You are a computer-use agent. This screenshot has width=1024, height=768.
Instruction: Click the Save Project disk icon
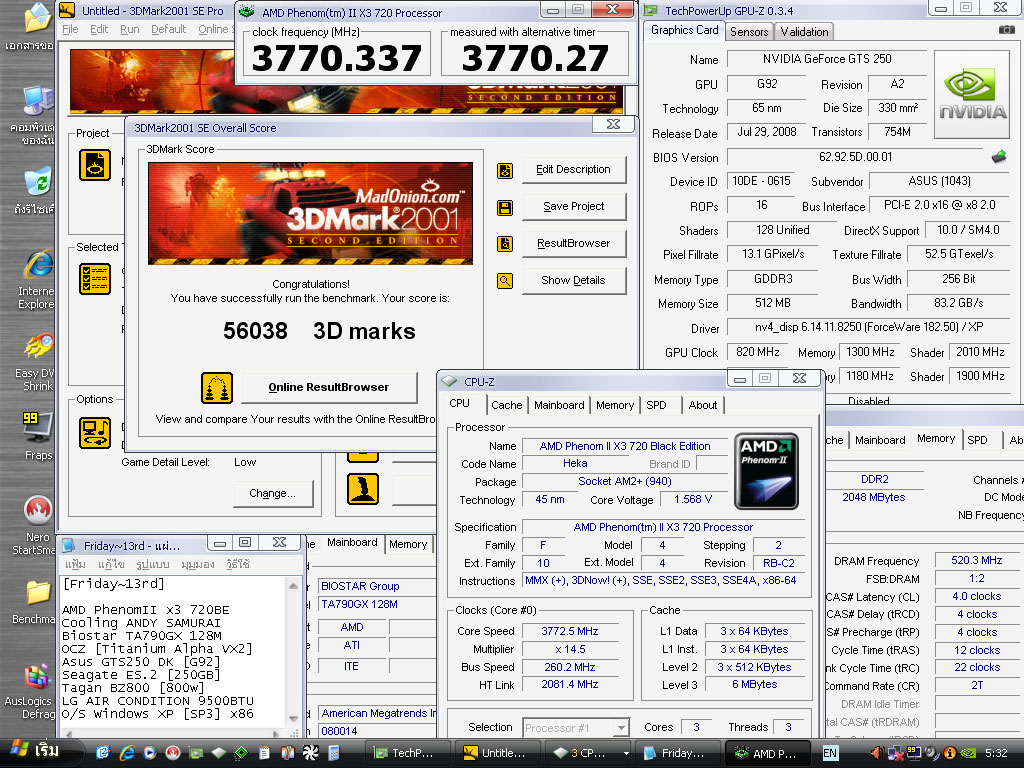(505, 208)
